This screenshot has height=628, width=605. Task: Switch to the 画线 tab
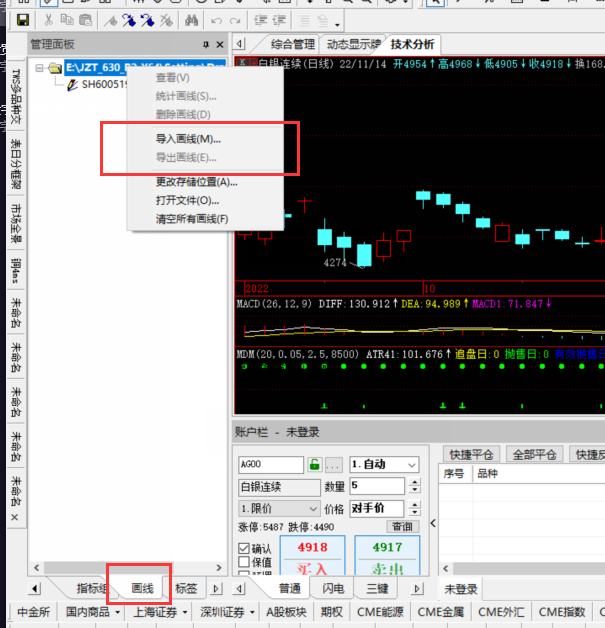pyautogui.click(x=142, y=589)
